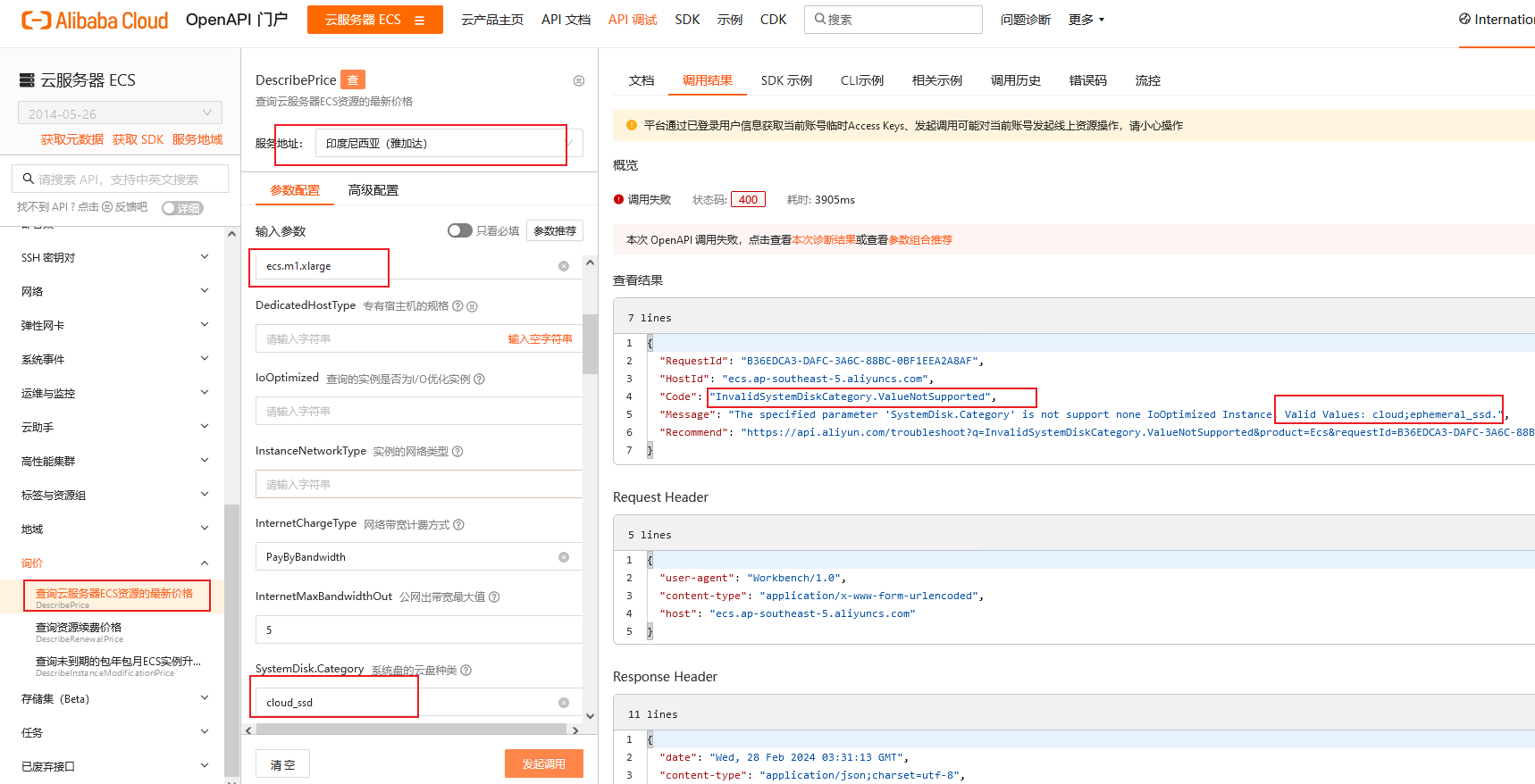Click the warning icon in the Access Keys notice
This screenshot has height=784, width=1535.
(x=632, y=125)
